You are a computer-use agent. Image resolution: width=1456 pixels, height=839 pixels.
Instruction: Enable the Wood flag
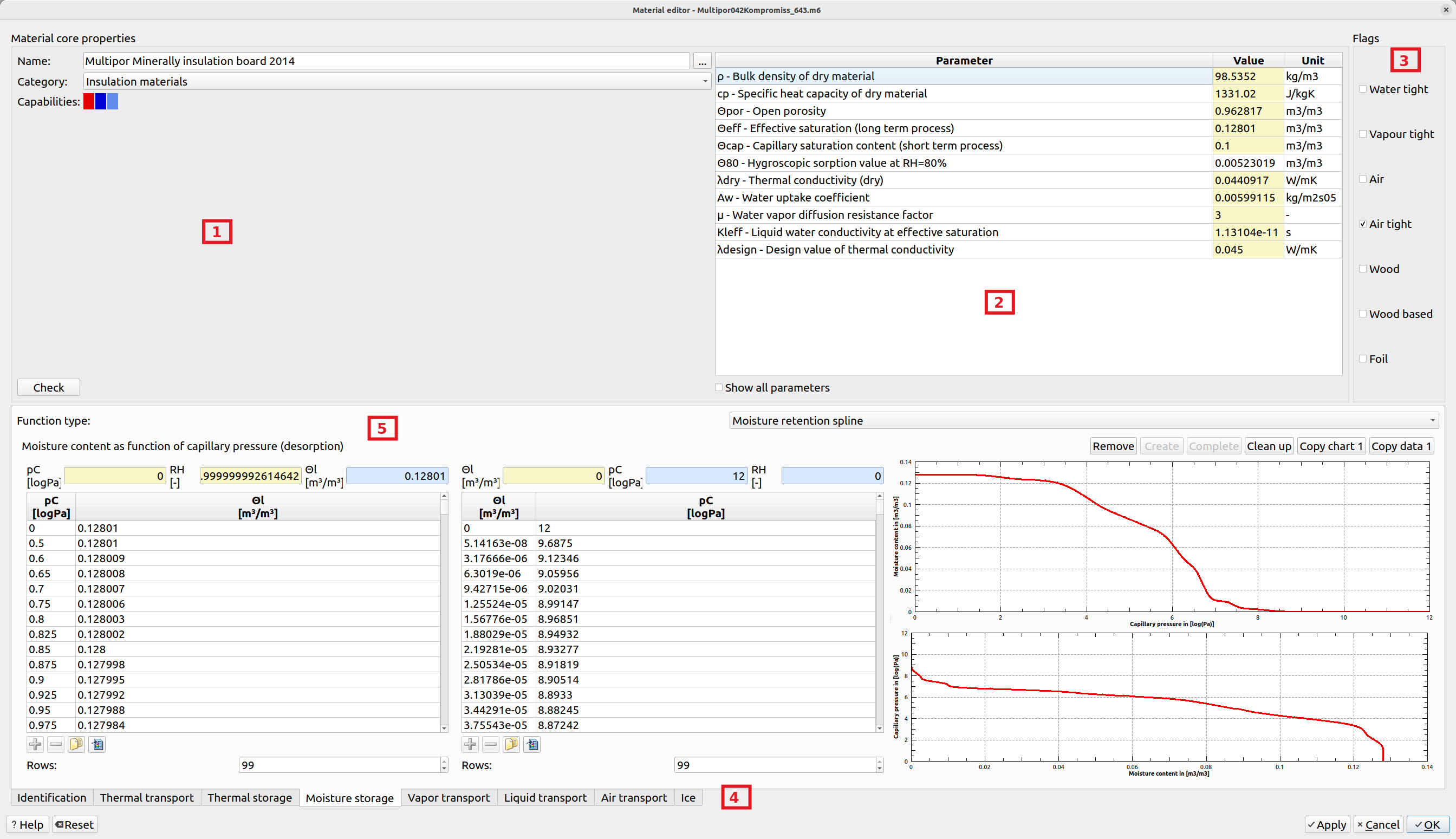click(1363, 269)
